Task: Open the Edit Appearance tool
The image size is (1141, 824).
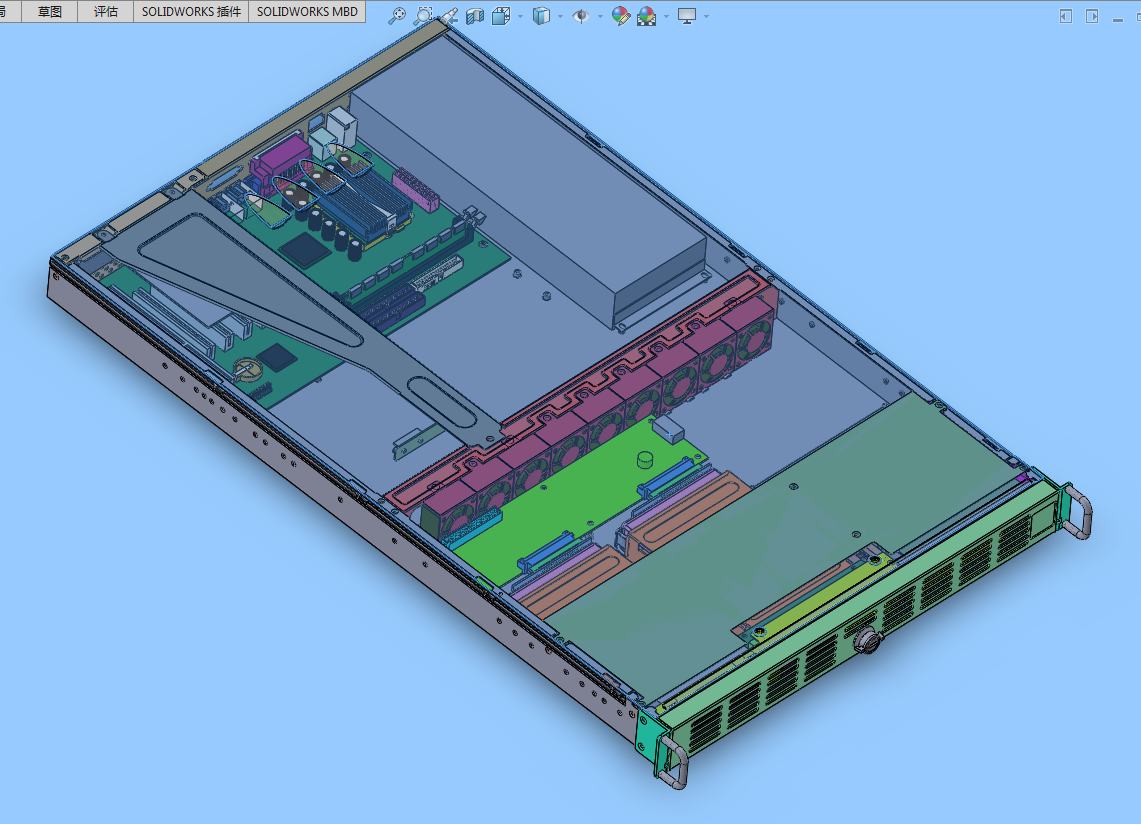Action: click(x=621, y=15)
